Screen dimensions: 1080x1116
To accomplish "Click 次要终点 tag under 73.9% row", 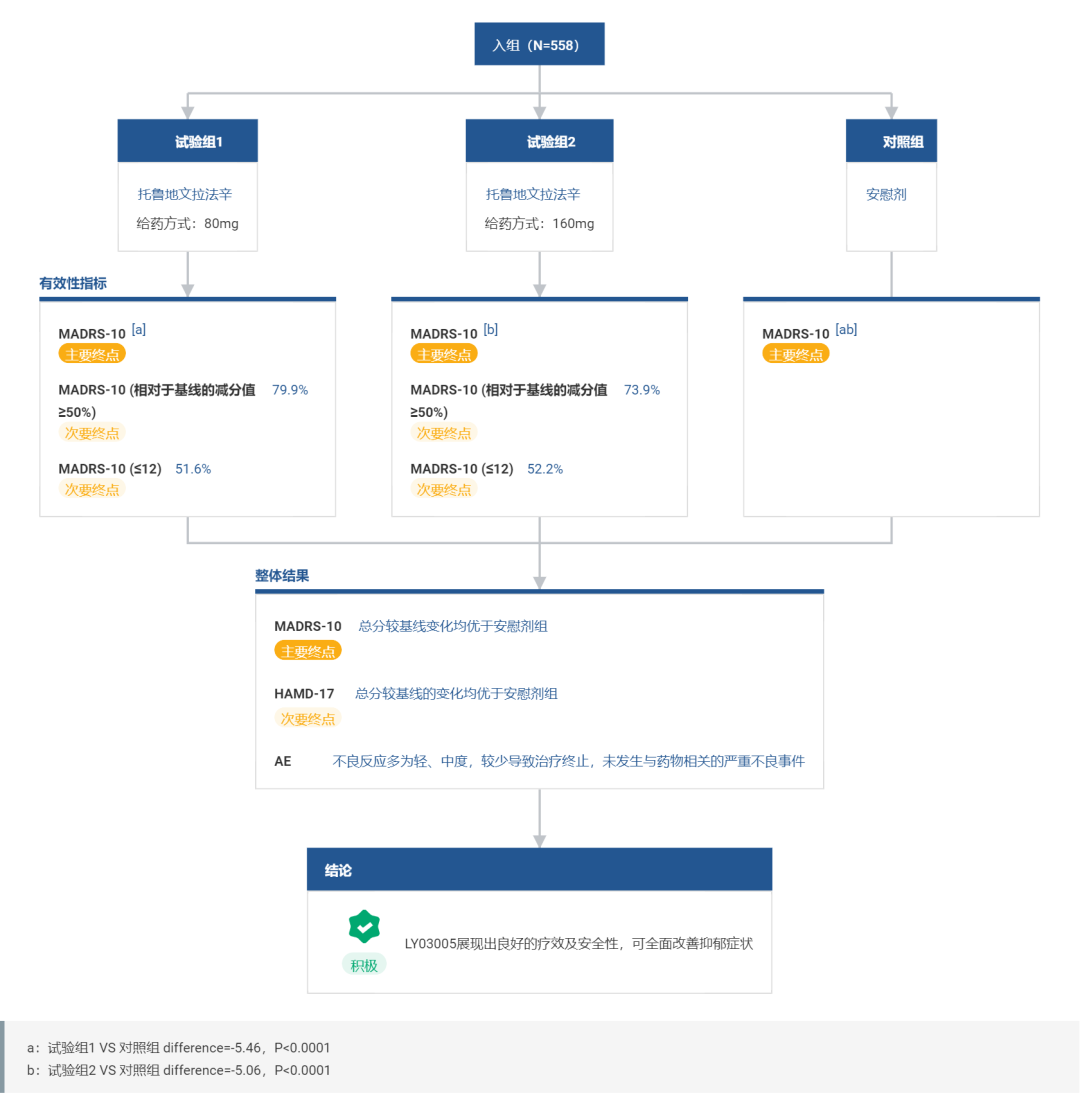I will click(444, 433).
